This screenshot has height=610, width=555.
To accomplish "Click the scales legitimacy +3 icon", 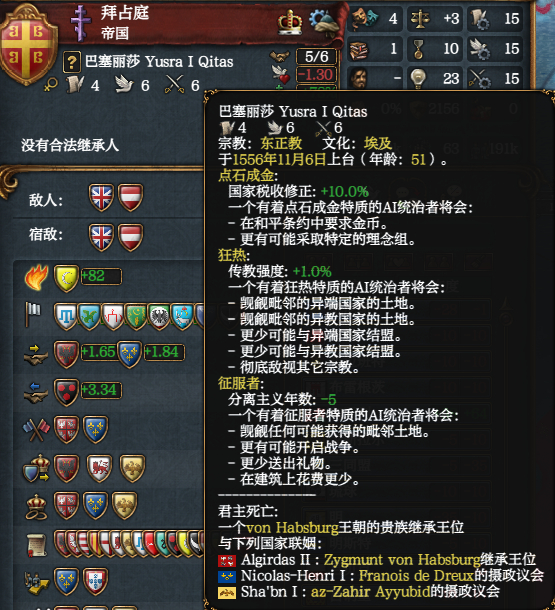I will click(x=421, y=19).
